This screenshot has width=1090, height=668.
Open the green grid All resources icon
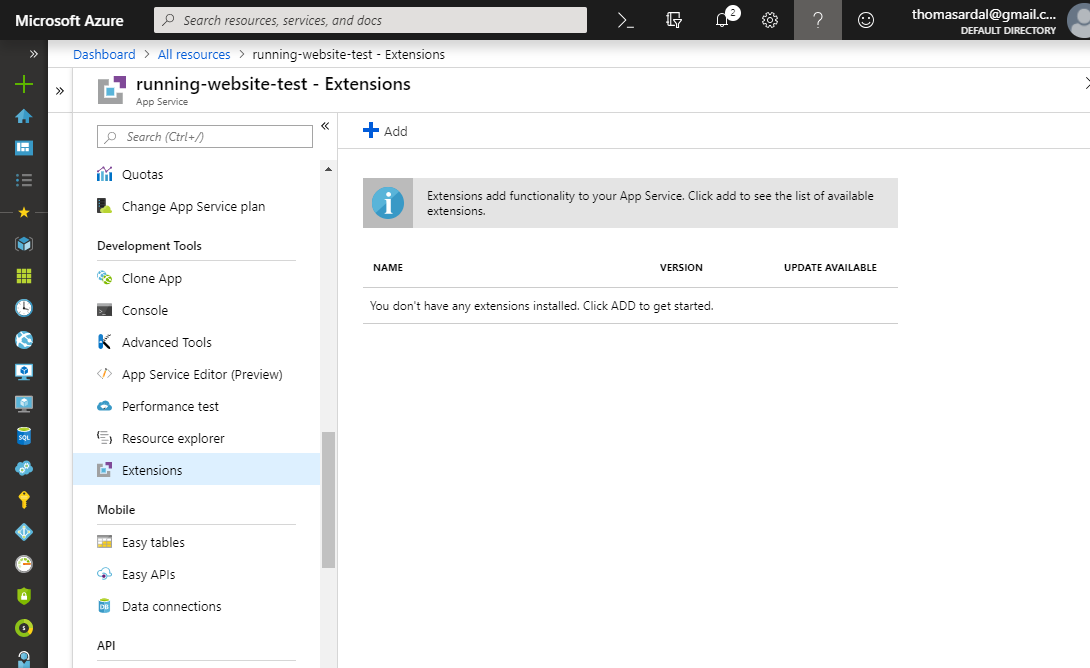[x=24, y=276]
